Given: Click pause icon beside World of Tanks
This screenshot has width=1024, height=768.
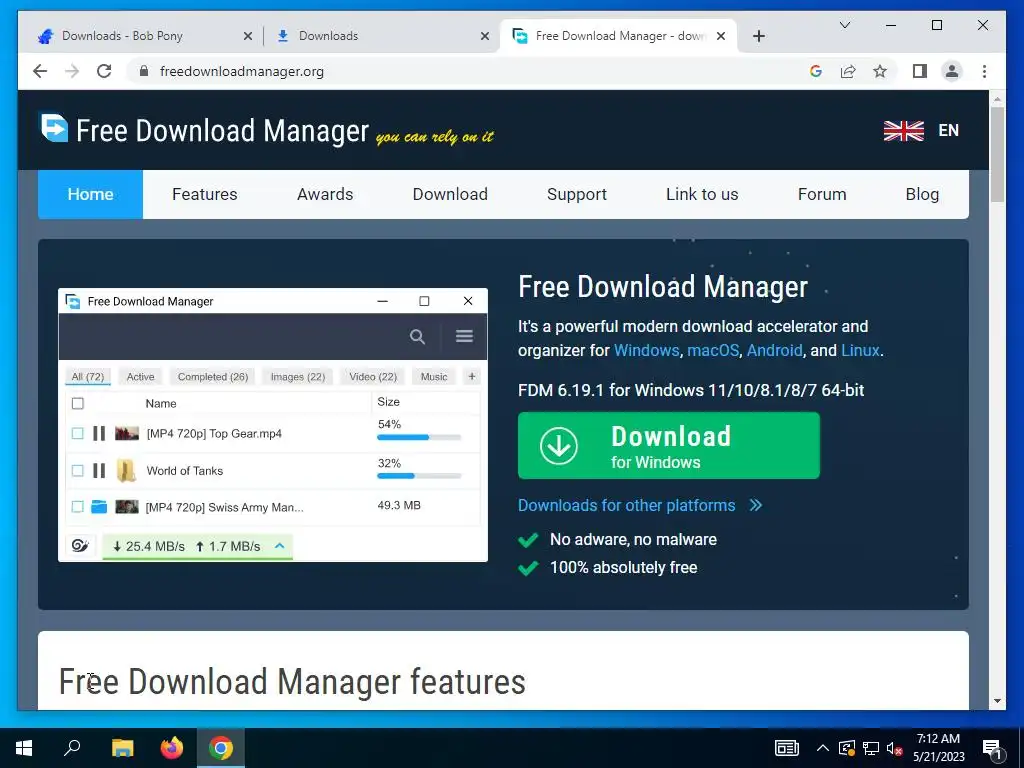Looking at the screenshot, I should click(99, 470).
